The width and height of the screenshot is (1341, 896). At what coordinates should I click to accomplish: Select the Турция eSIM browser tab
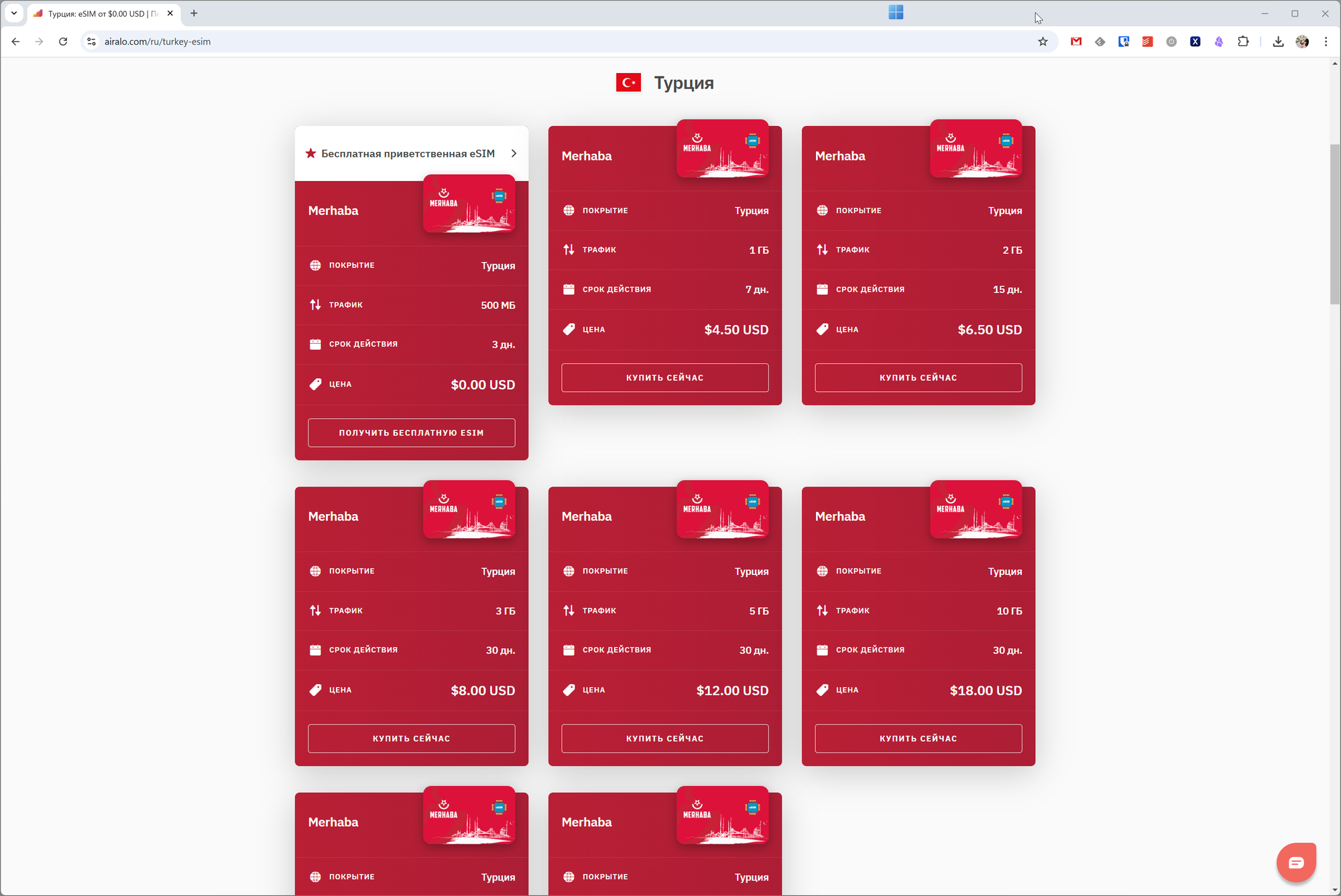click(x=101, y=13)
